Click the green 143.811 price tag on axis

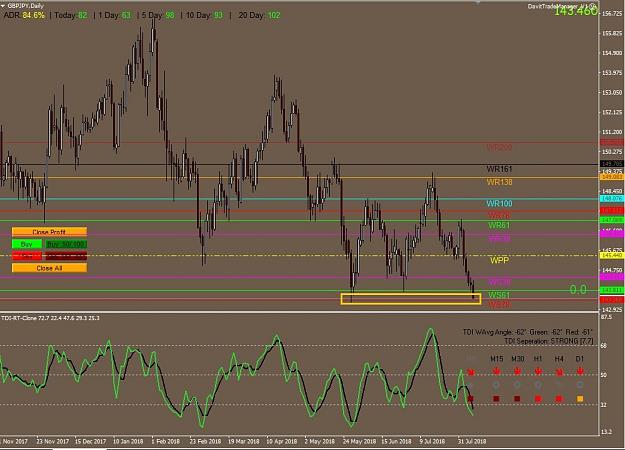tap(612, 290)
